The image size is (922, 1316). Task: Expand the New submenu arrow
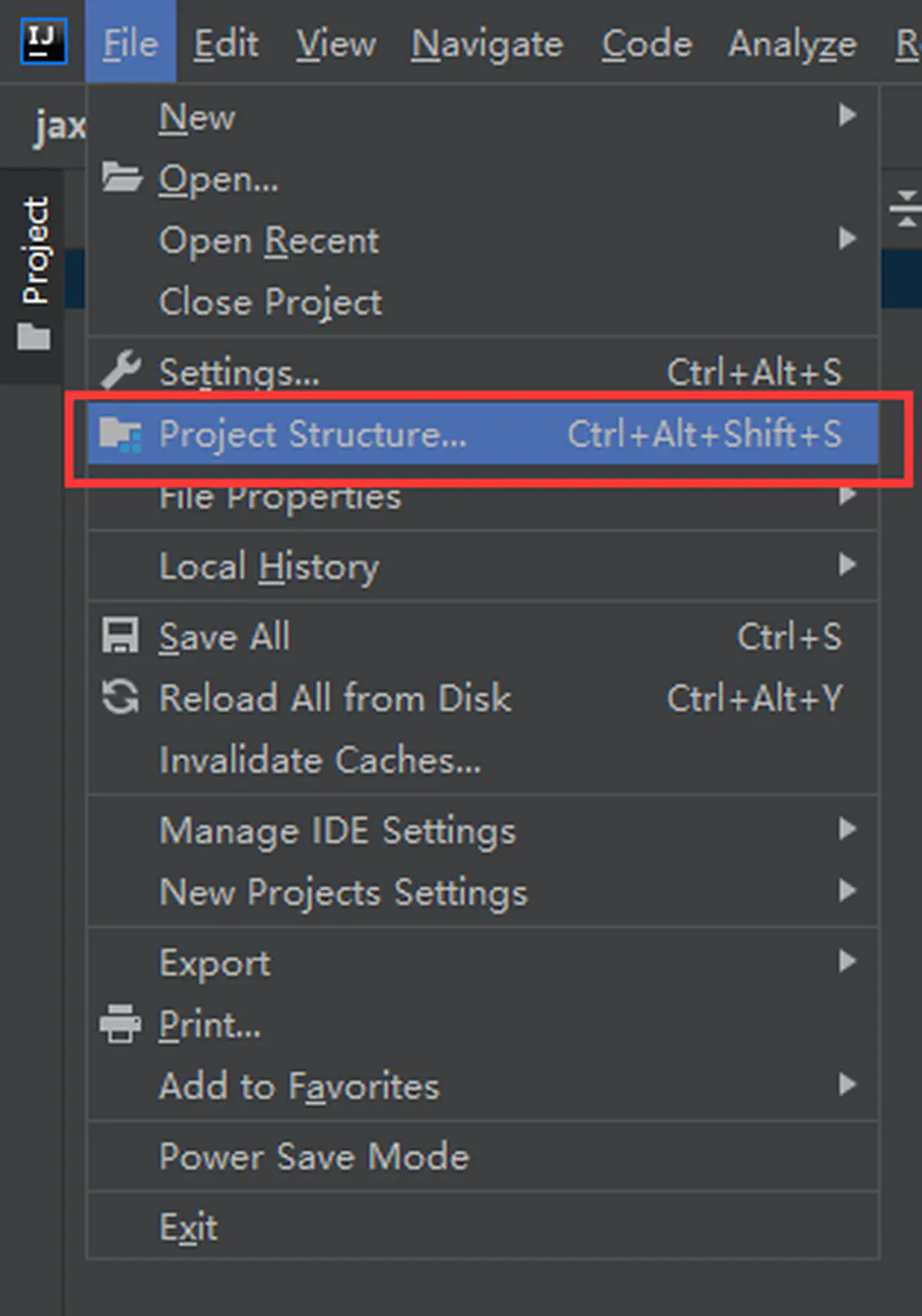click(847, 115)
